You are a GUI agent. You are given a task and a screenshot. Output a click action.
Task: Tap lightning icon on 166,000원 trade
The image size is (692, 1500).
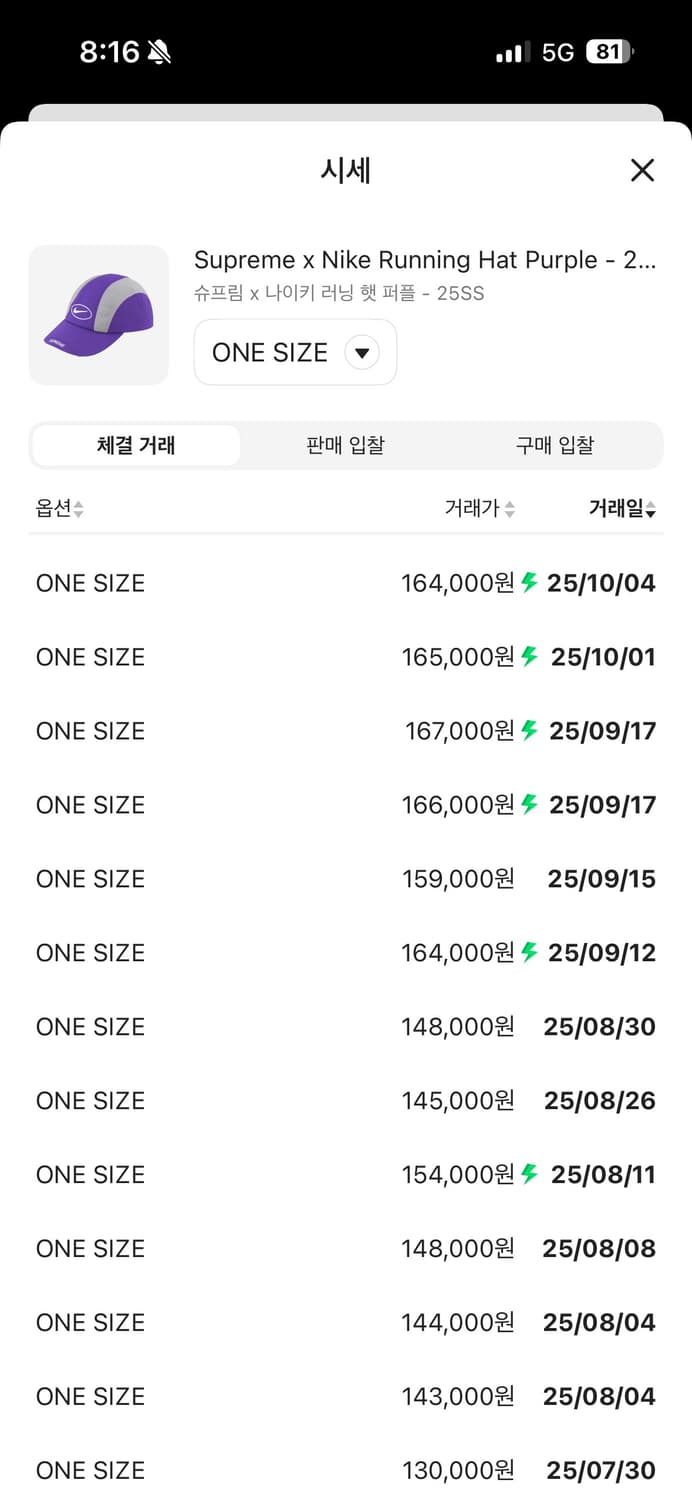coord(530,804)
